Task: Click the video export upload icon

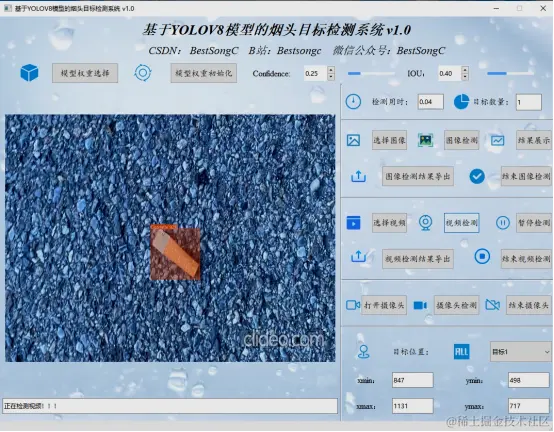Action: click(x=358, y=256)
